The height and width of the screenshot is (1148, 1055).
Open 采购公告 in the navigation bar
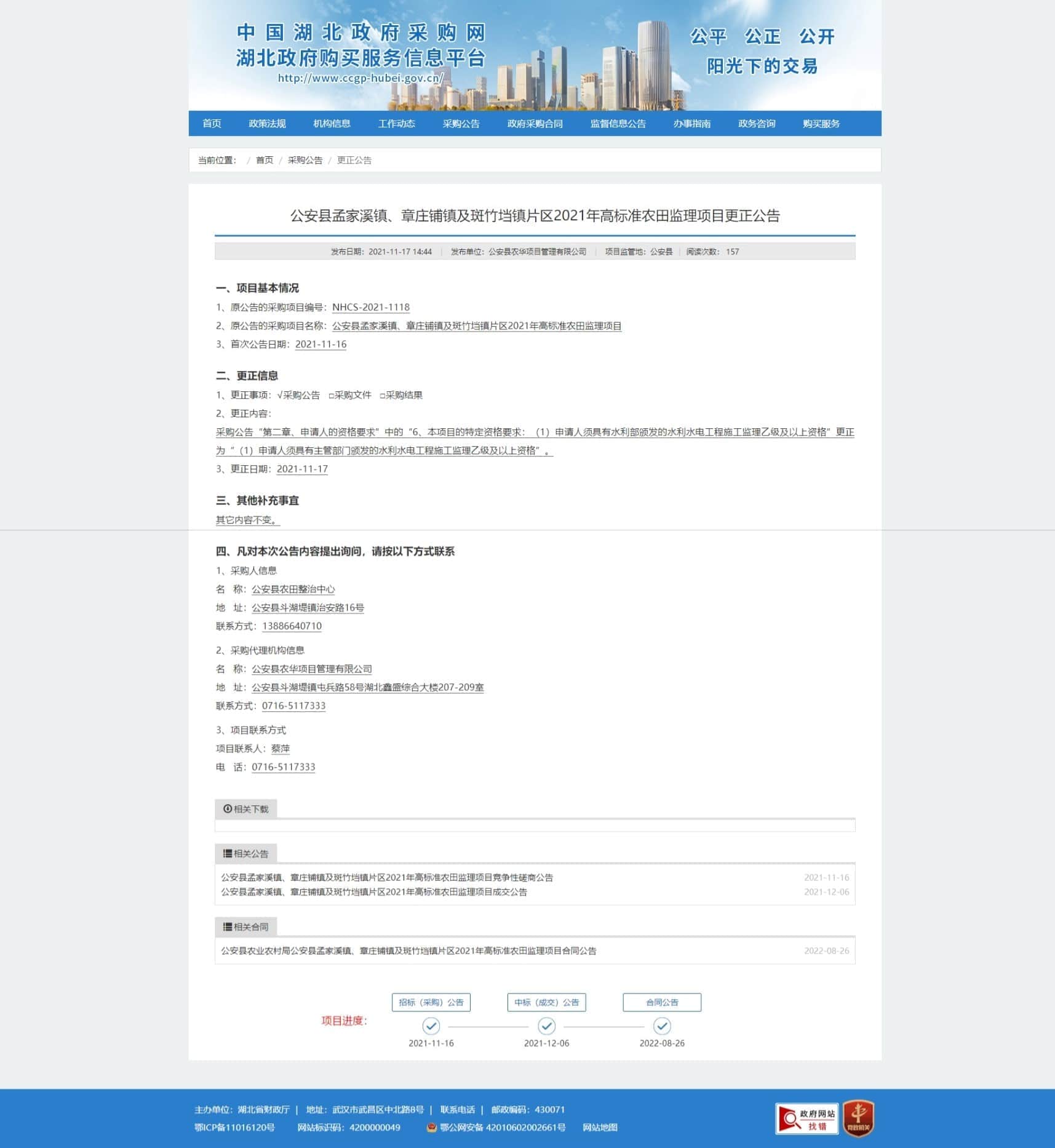coord(461,124)
